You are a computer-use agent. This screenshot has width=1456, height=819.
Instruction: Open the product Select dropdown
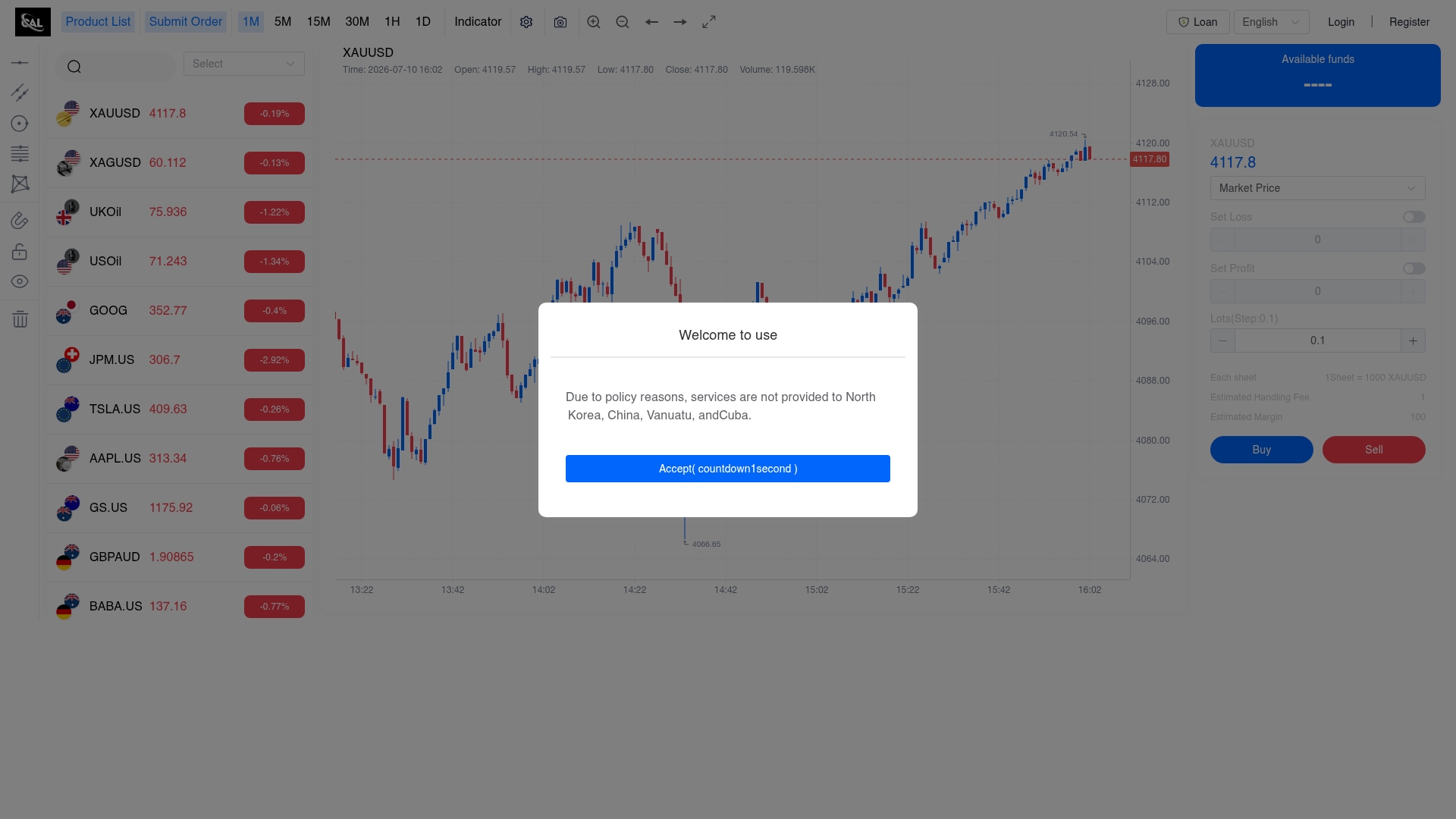[244, 64]
